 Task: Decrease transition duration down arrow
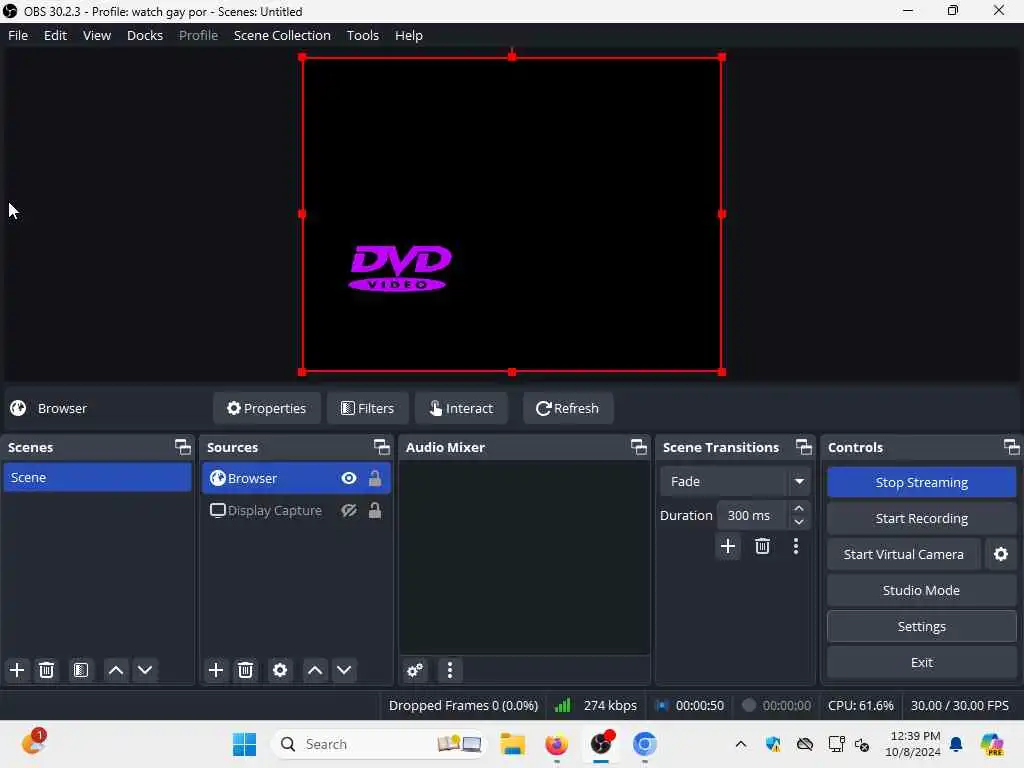point(799,522)
